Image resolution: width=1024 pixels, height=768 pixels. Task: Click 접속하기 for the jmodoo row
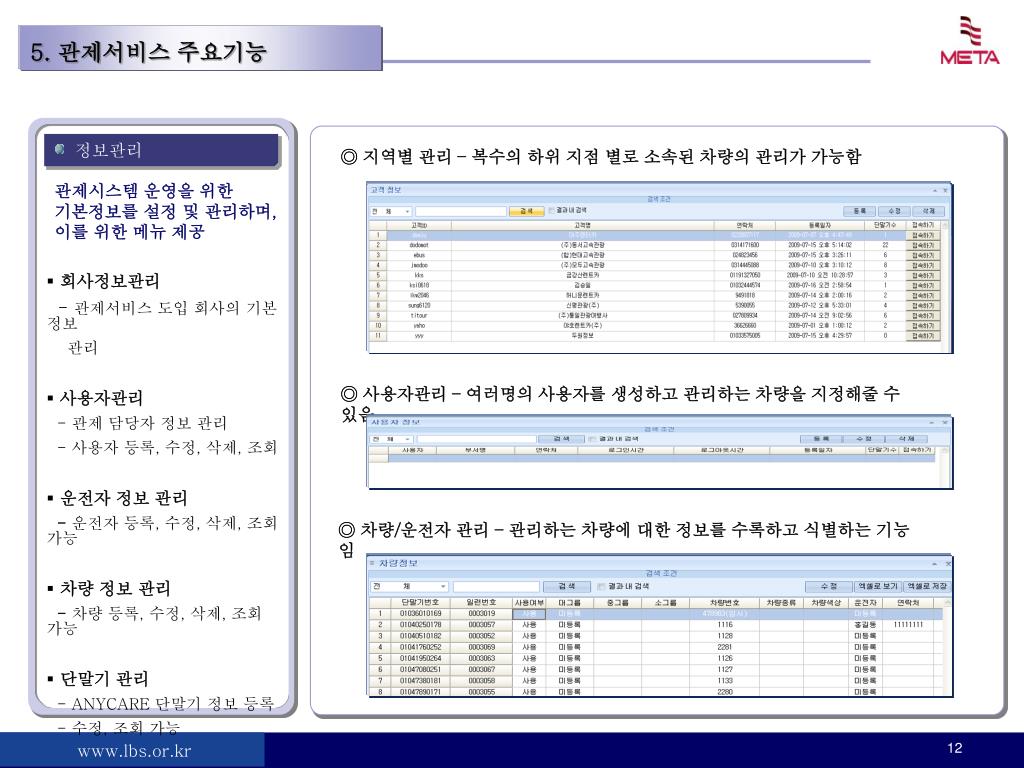923,266
